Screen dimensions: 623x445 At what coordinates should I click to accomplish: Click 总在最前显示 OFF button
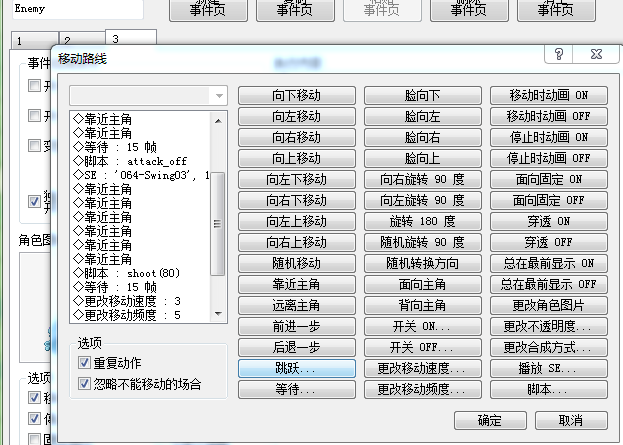pos(549,284)
